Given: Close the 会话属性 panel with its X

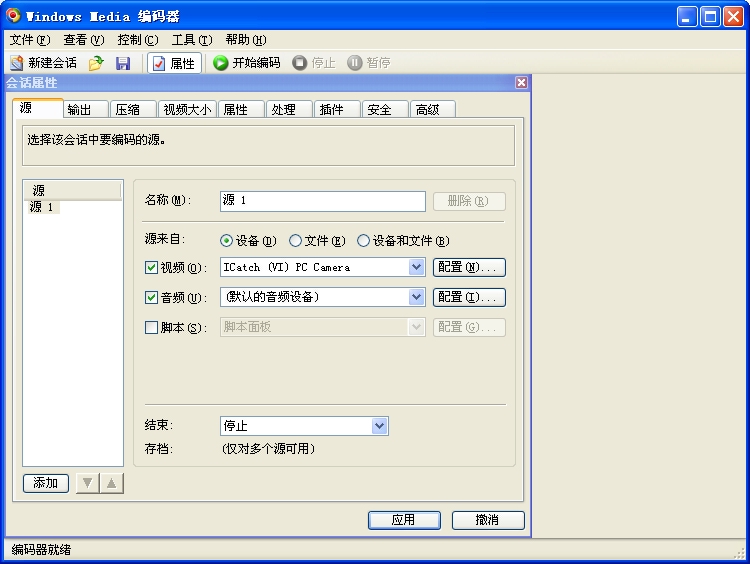Looking at the screenshot, I should (521, 83).
